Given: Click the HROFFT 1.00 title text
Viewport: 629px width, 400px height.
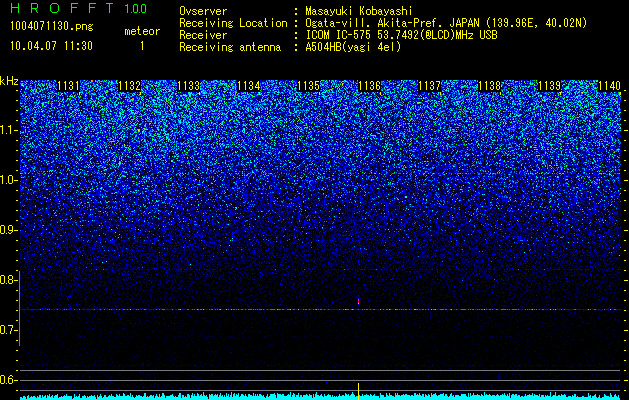Looking at the screenshot, I should coord(78,8).
